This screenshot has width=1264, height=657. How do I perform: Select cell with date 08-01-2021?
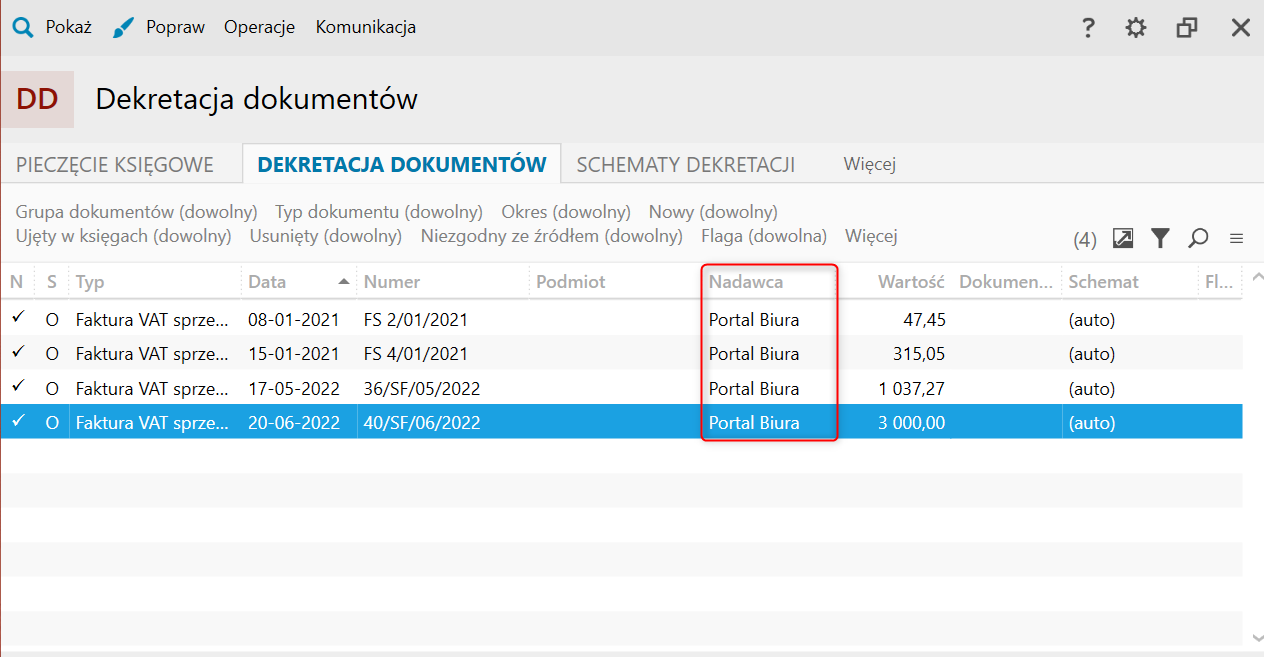click(x=294, y=320)
